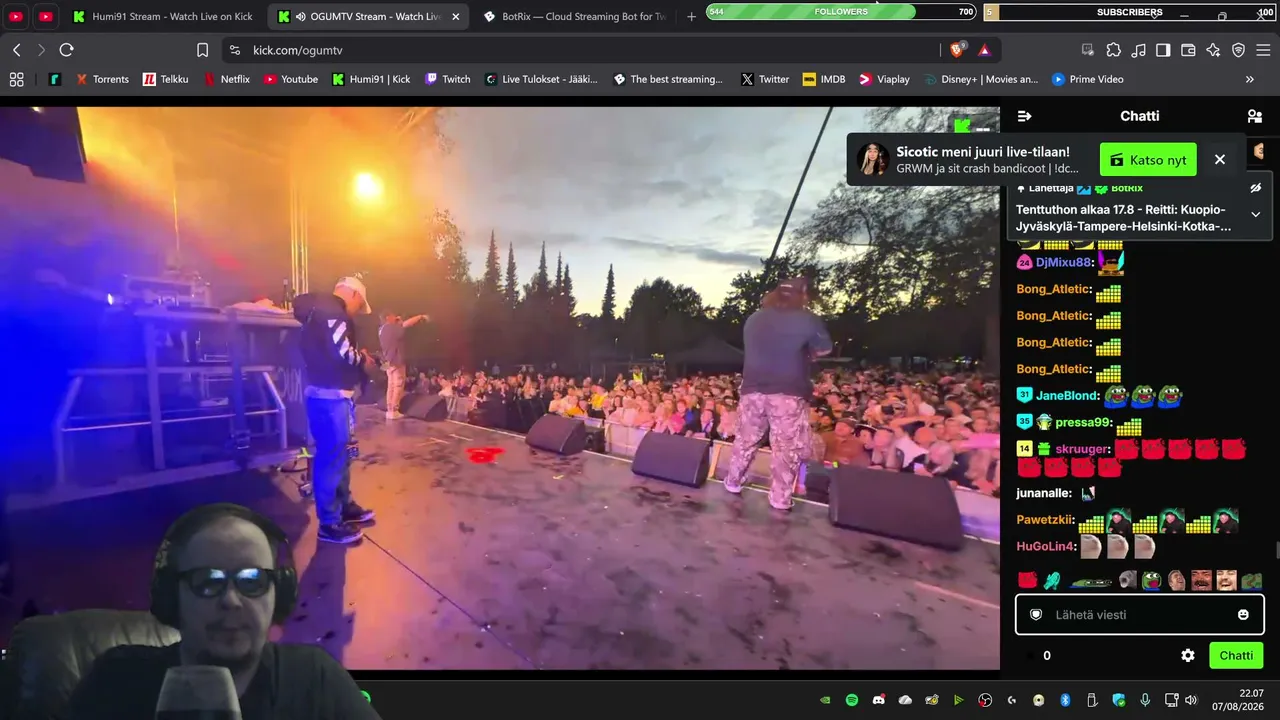The width and height of the screenshot is (1280, 720).
Task: Toggle the browser sidebar panel
Action: coord(1163,50)
